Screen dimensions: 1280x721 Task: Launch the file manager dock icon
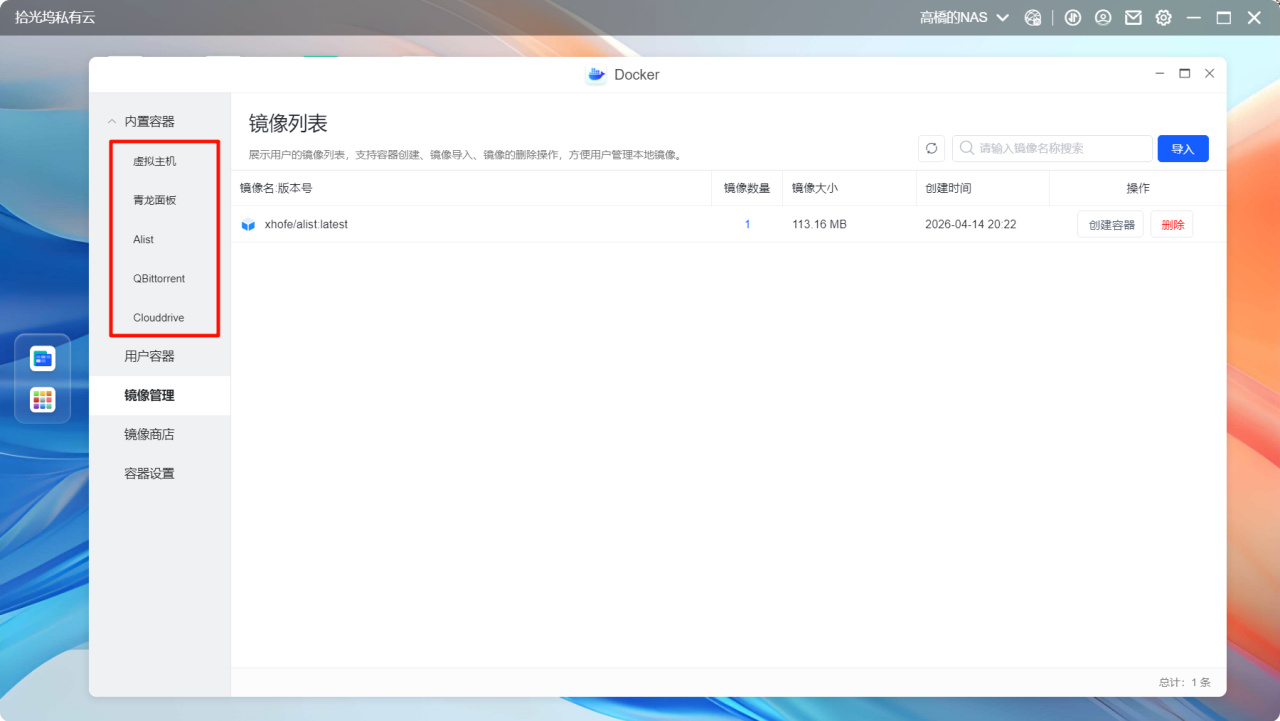(x=43, y=358)
